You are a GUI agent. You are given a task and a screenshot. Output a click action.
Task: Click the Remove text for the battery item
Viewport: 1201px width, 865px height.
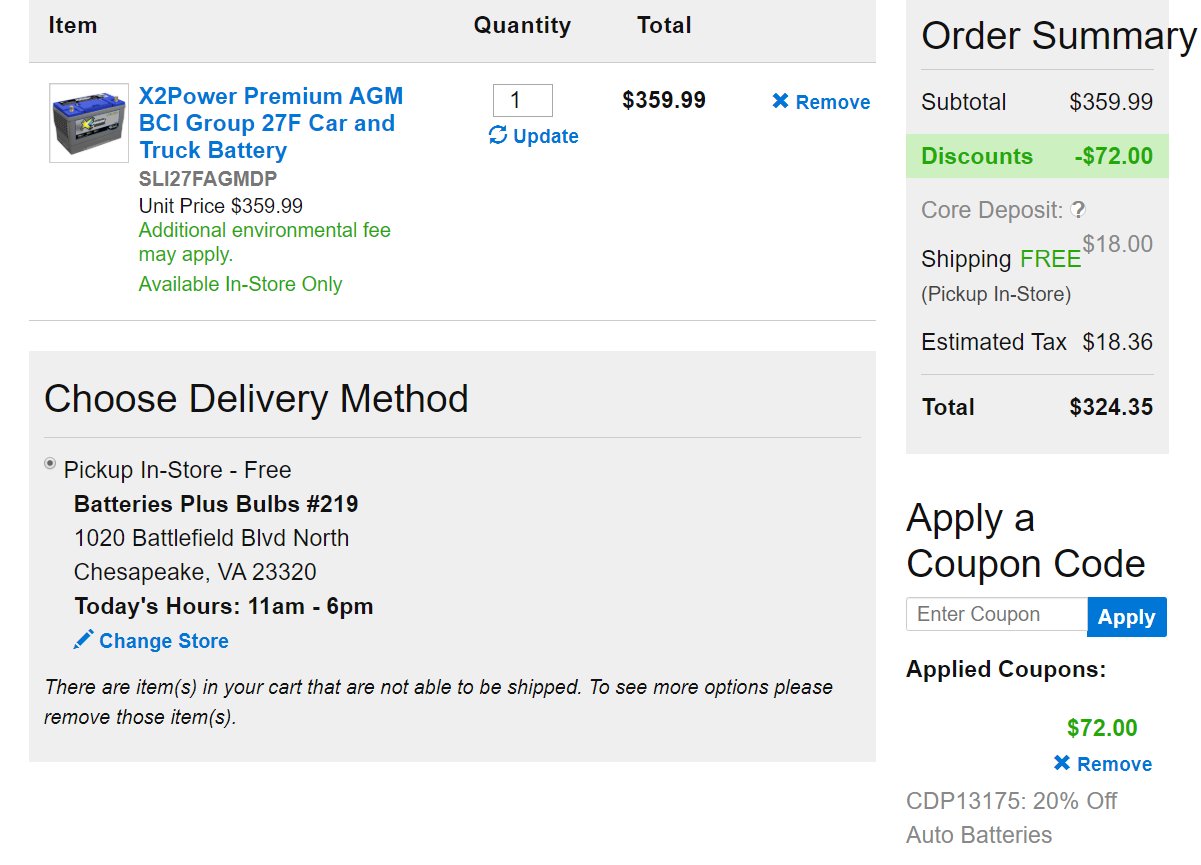833,102
